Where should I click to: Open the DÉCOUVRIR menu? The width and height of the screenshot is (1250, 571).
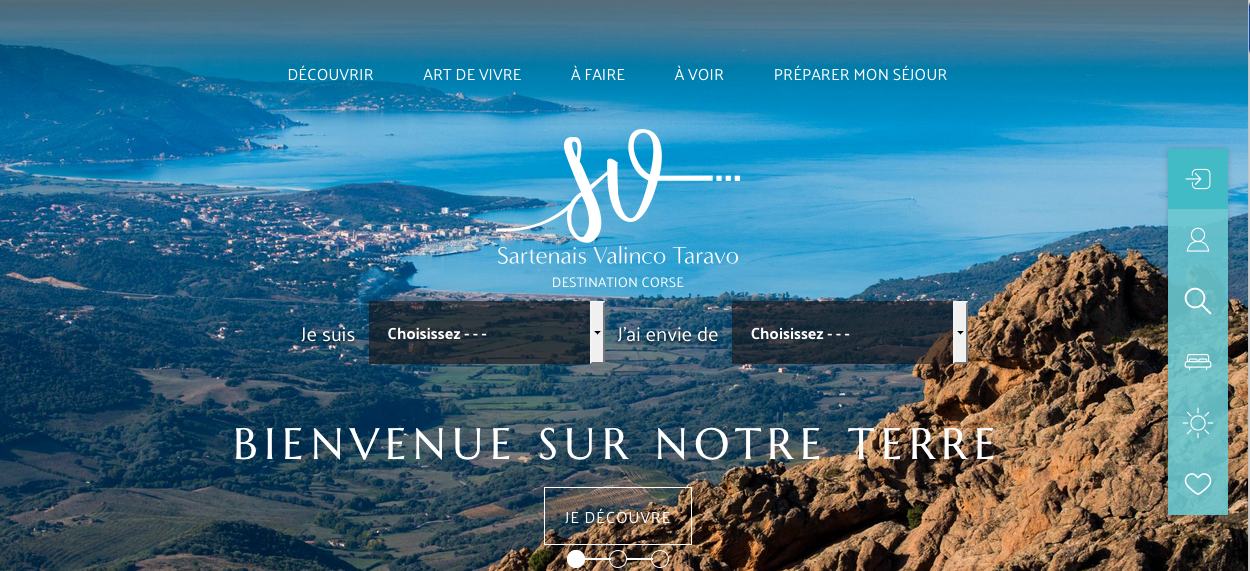[330, 75]
